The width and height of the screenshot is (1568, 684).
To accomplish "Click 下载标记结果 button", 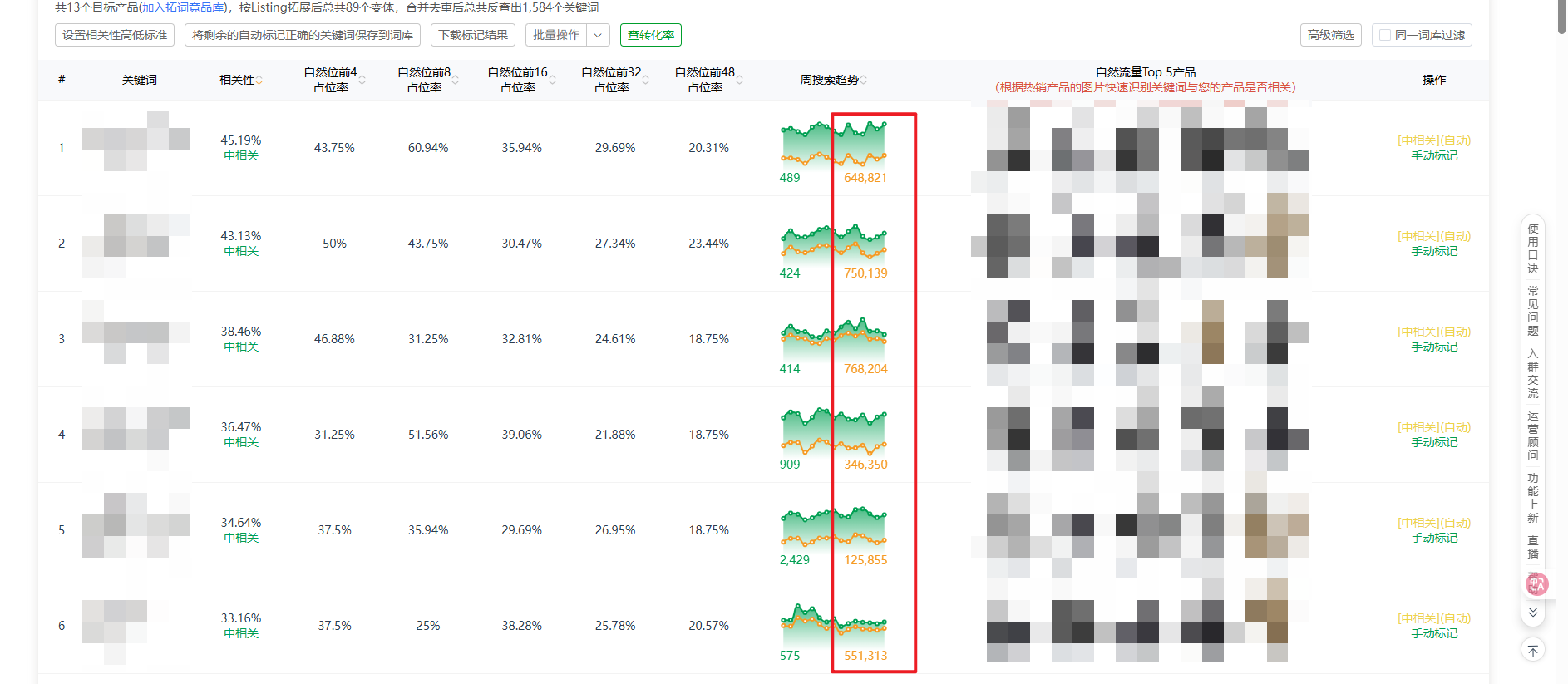I will click(473, 35).
